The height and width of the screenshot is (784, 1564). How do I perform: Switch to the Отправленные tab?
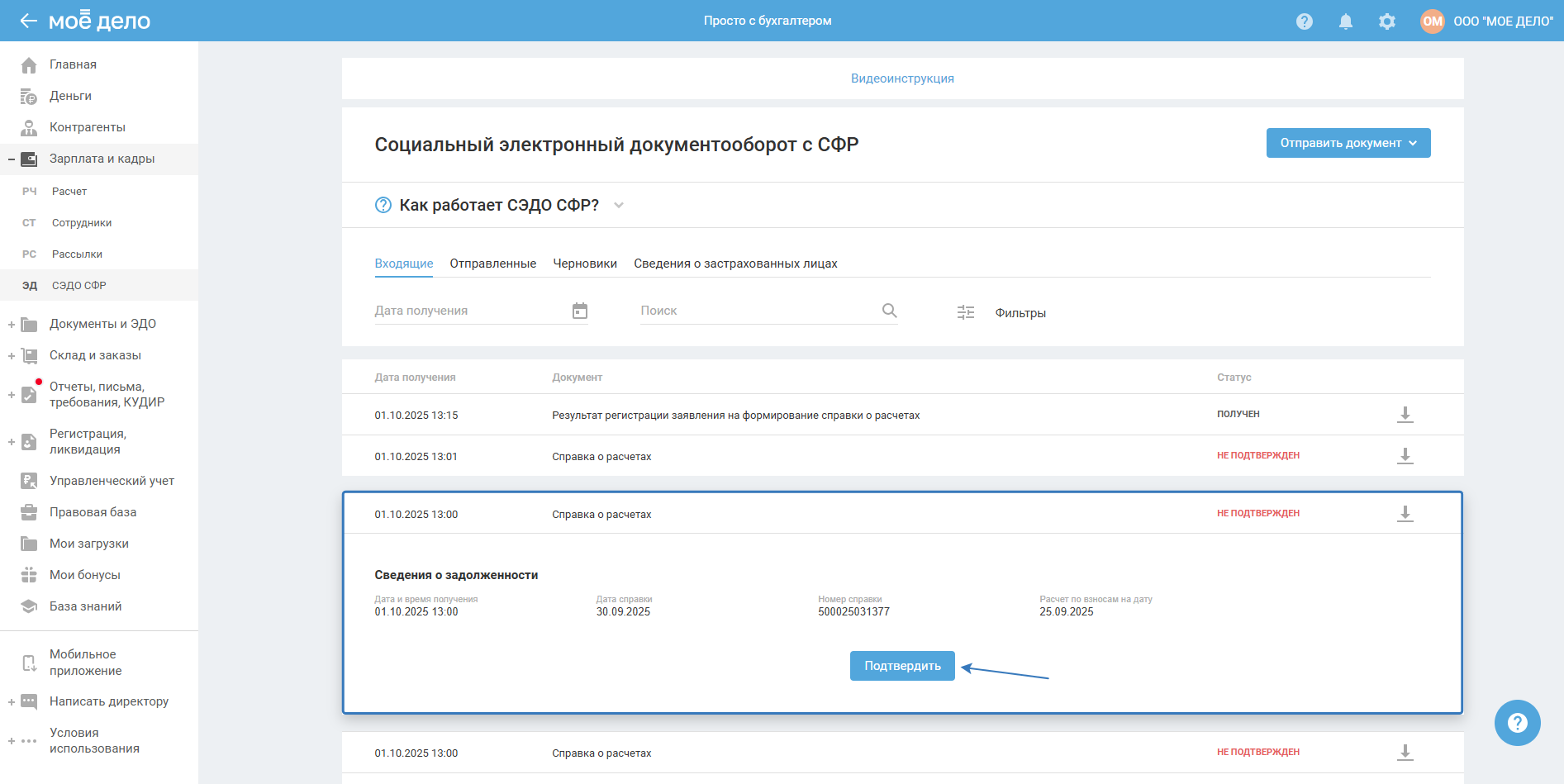(493, 264)
